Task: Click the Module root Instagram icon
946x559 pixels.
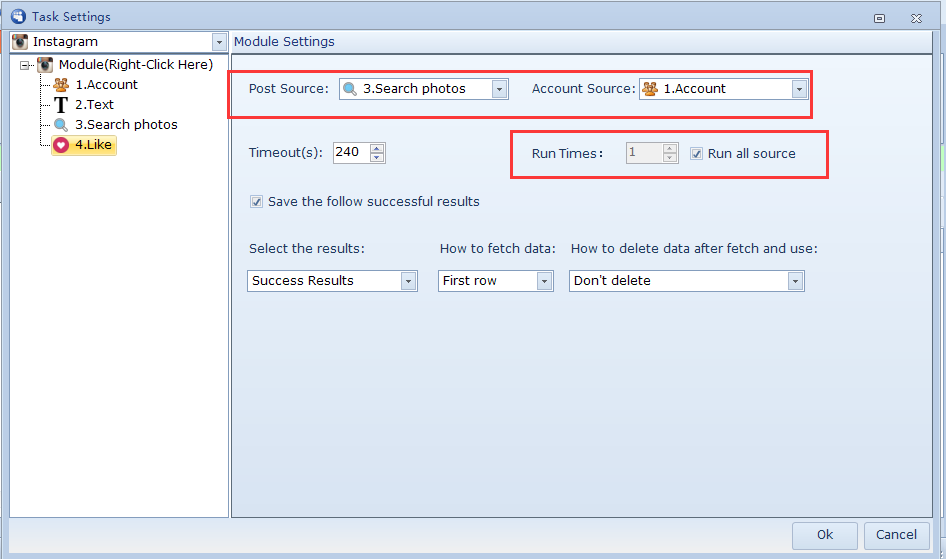Action: point(45,65)
